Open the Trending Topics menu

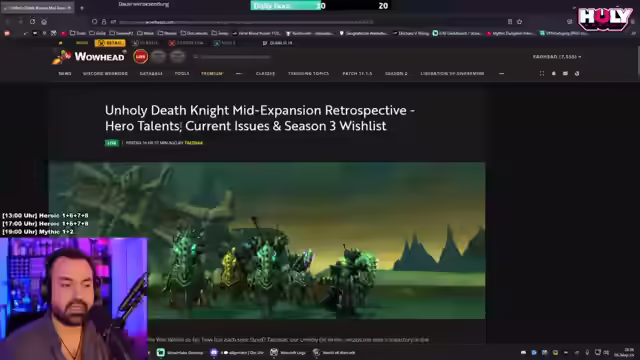pyautogui.click(x=309, y=73)
